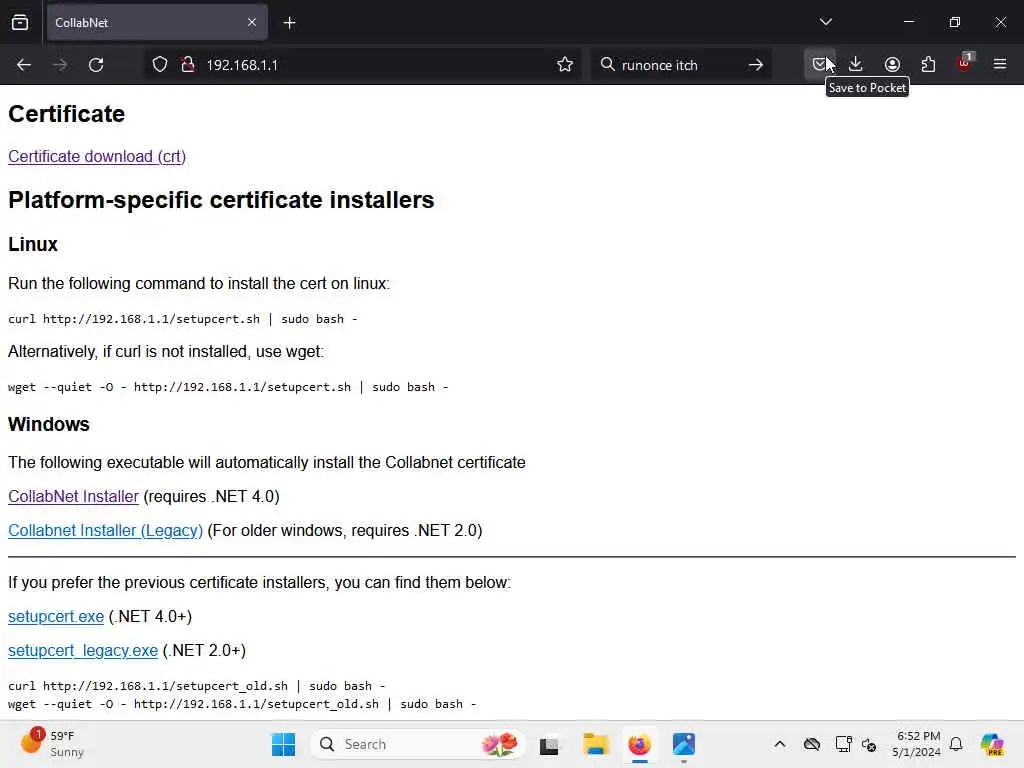Open the Firefox application menu
This screenshot has width=1024, height=768.
tap(1000, 64)
